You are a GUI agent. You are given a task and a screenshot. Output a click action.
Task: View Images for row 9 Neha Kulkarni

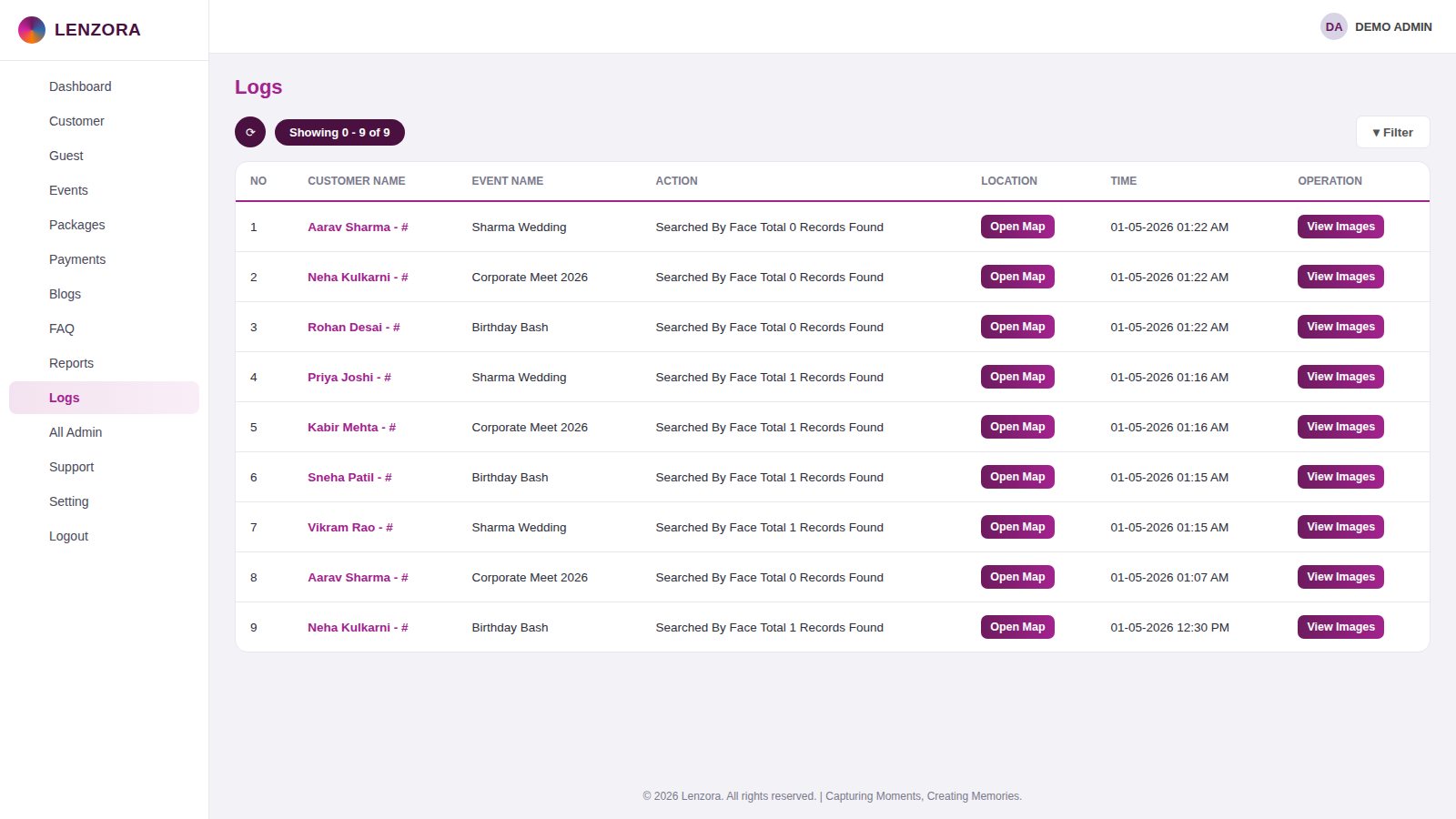point(1340,627)
